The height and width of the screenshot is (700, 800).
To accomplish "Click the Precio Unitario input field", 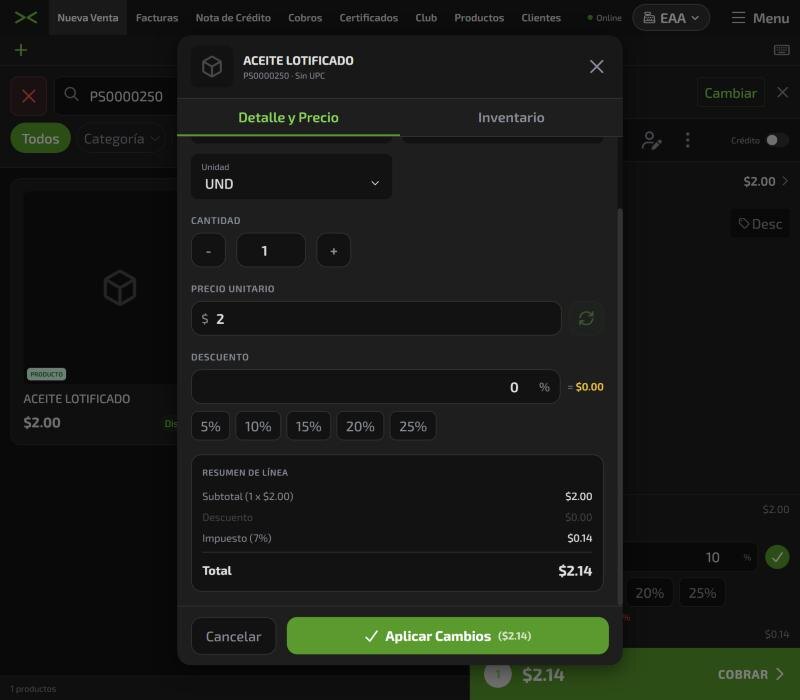I will tap(376, 318).
